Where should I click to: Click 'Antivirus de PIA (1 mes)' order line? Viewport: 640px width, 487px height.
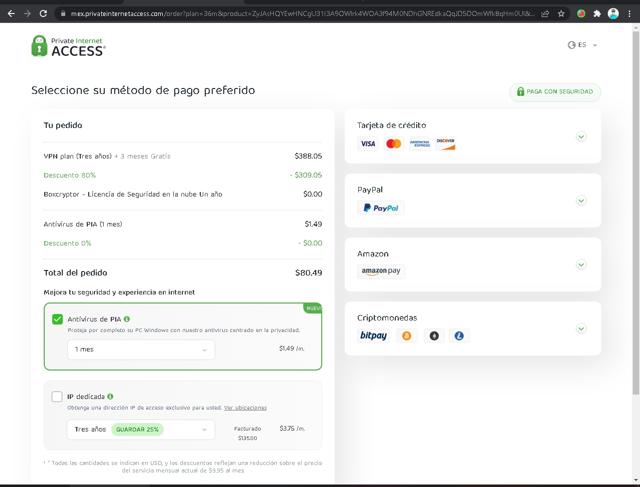click(x=83, y=224)
